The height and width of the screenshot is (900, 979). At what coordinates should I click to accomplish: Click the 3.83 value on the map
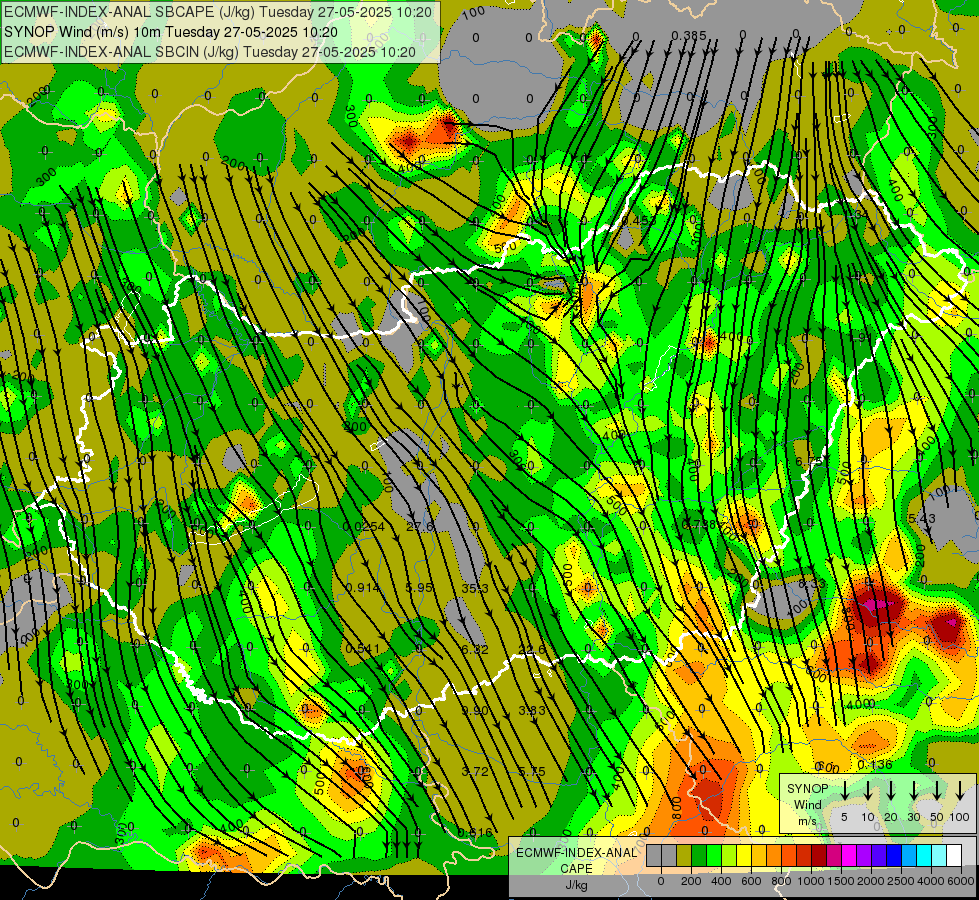[x=532, y=711]
